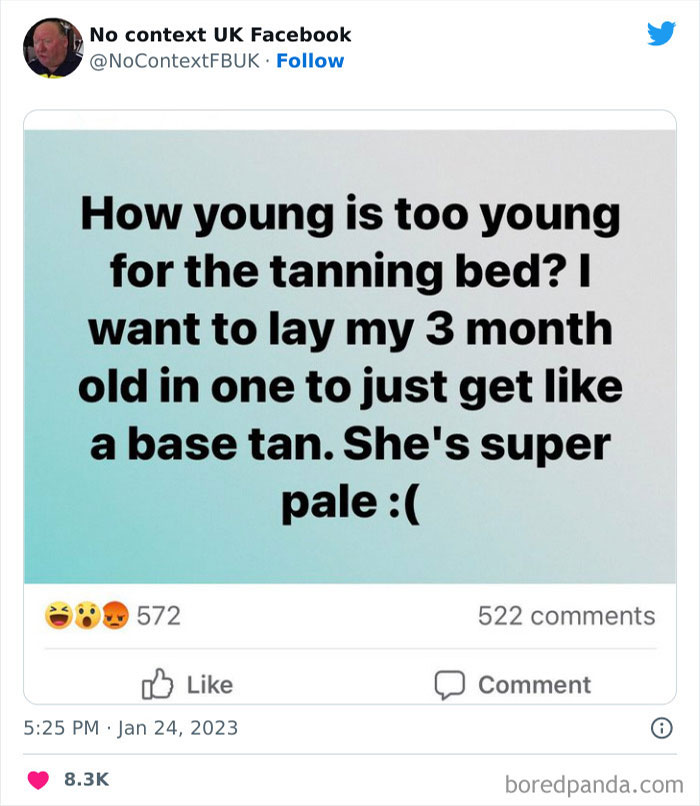700x806 pixels.
Task: View the 572 reactions count
Action: pos(158,616)
